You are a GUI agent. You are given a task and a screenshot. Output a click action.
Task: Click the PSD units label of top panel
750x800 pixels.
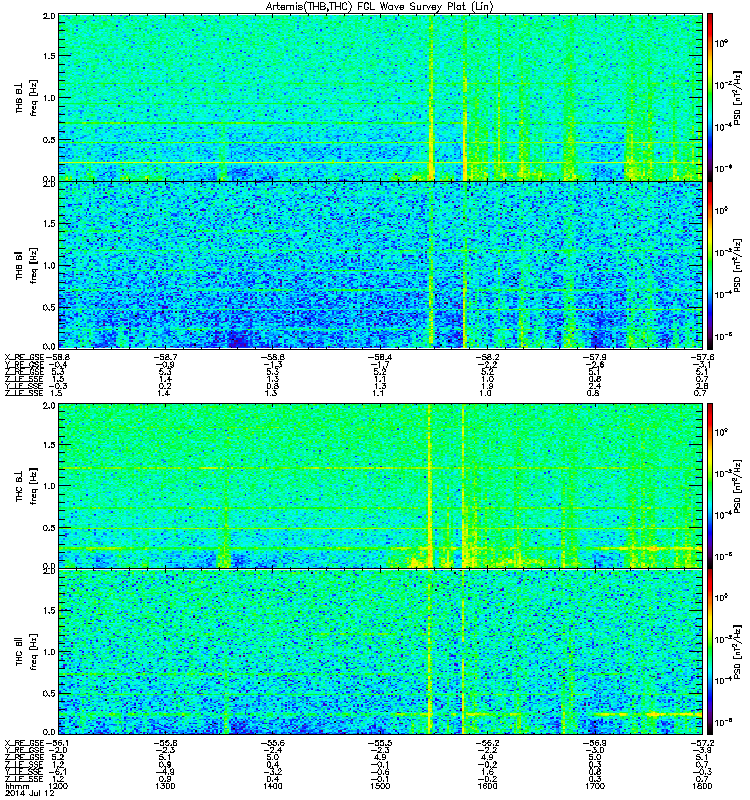click(737, 97)
